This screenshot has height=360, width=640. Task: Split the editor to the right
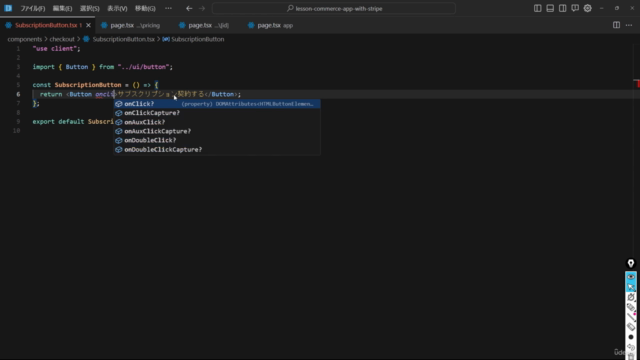click(x=616, y=25)
